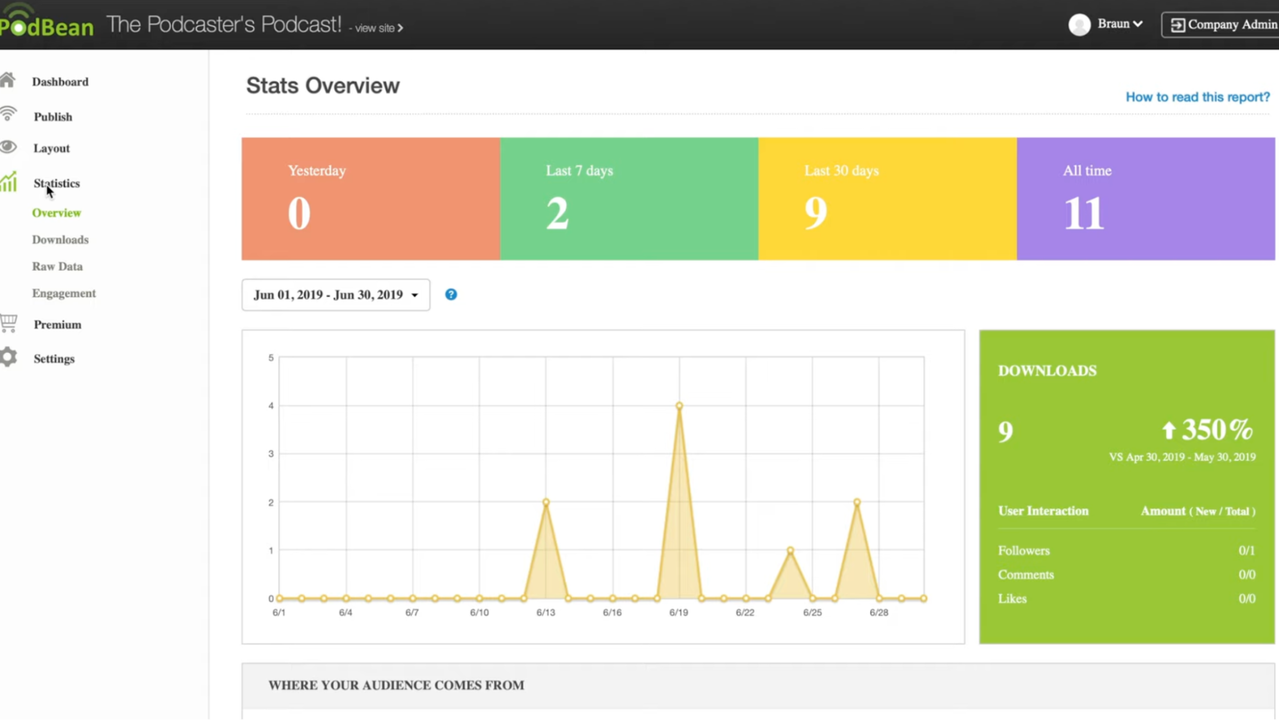Click the Braun user avatar icon

point(1079,25)
